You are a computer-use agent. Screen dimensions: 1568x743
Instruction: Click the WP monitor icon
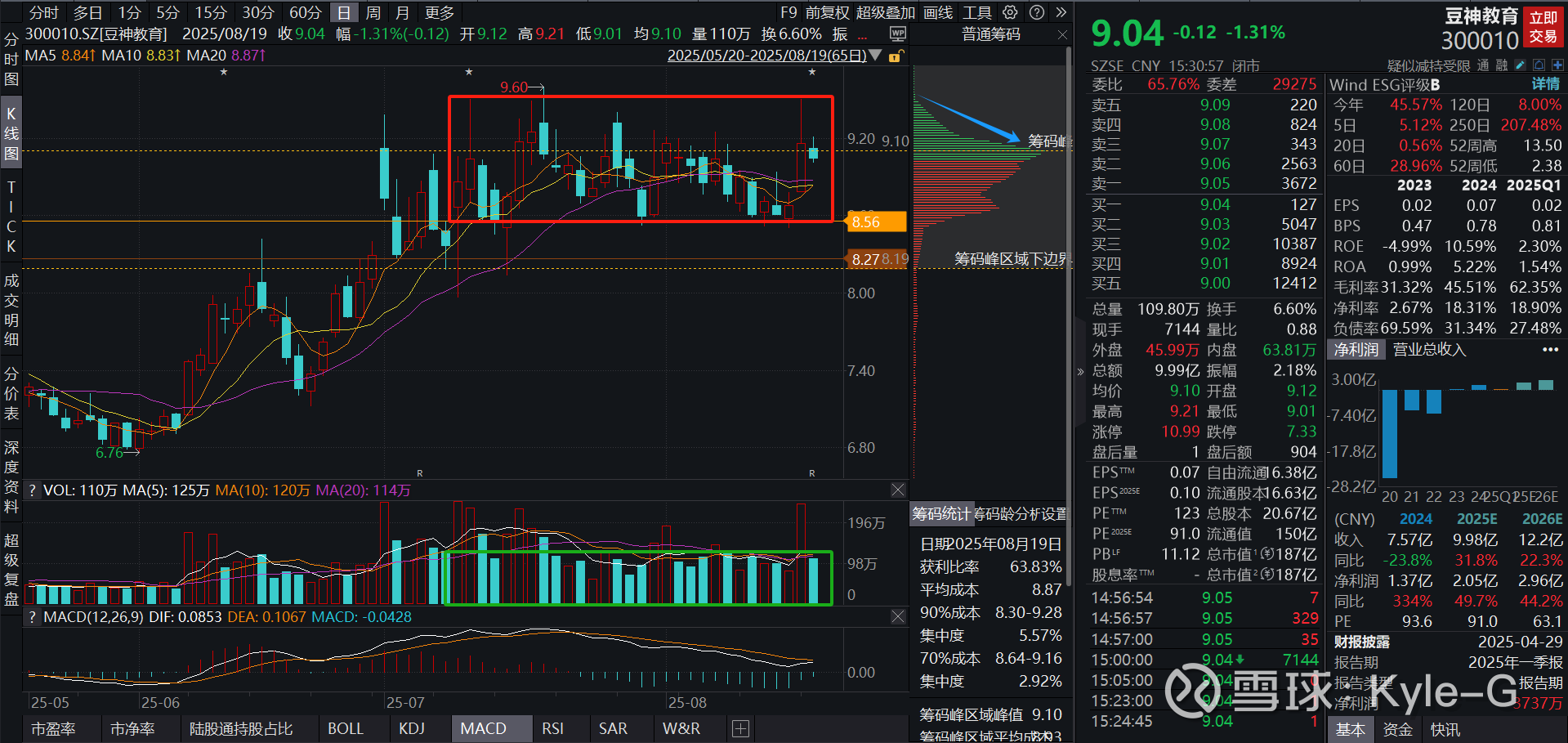pos(898,34)
